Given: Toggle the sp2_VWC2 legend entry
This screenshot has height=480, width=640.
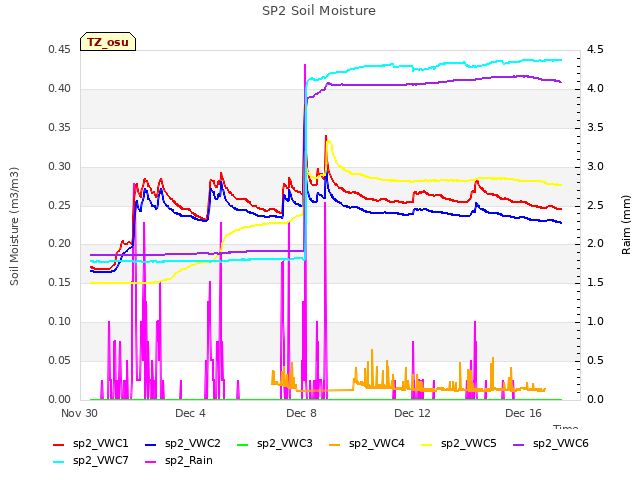Looking at the screenshot, I should [x=183, y=444].
